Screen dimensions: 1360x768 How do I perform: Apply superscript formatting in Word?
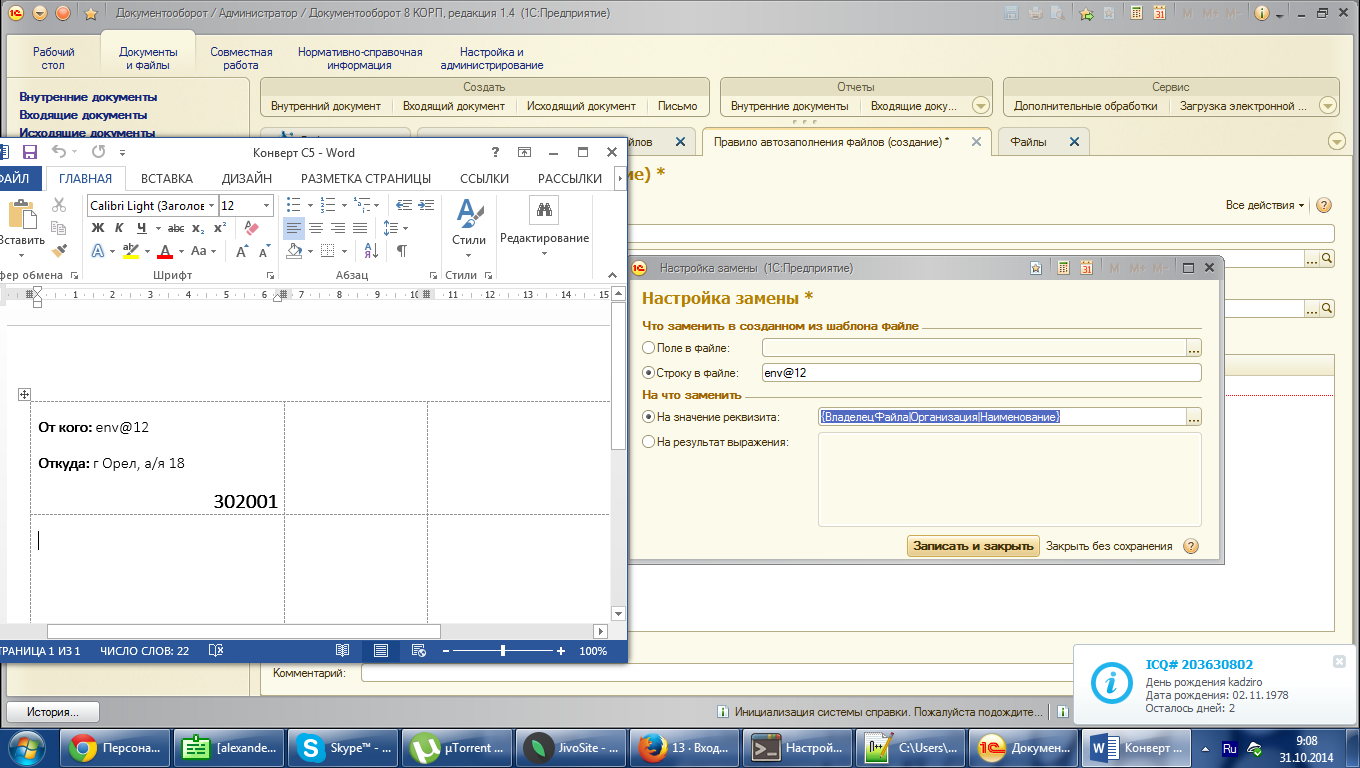pos(219,228)
